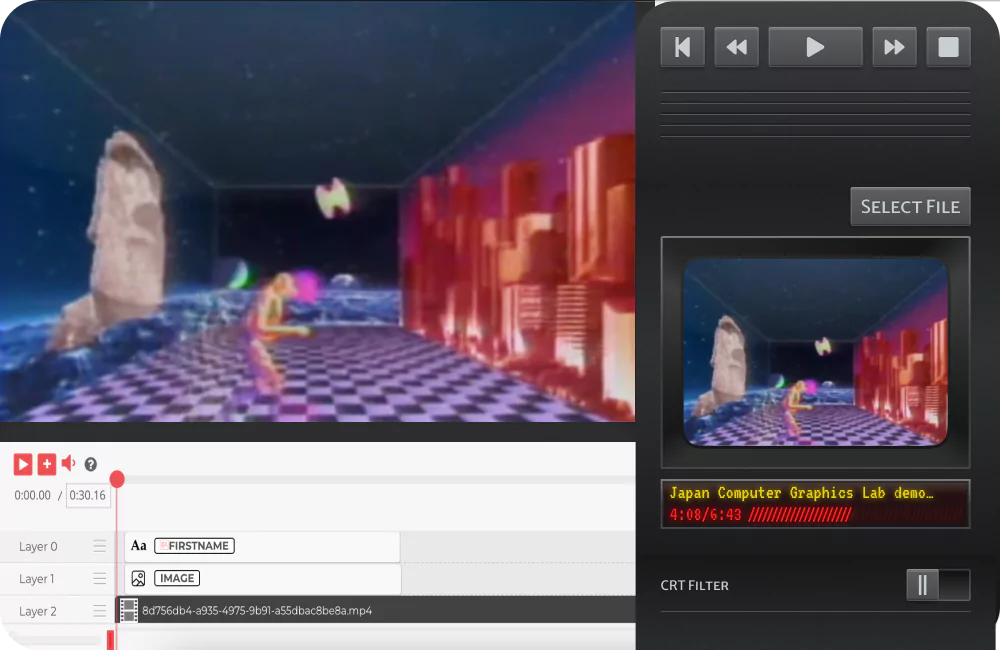The image size is (1000, 650).
Task: Stop the retro player video
Action: point(948,47)
